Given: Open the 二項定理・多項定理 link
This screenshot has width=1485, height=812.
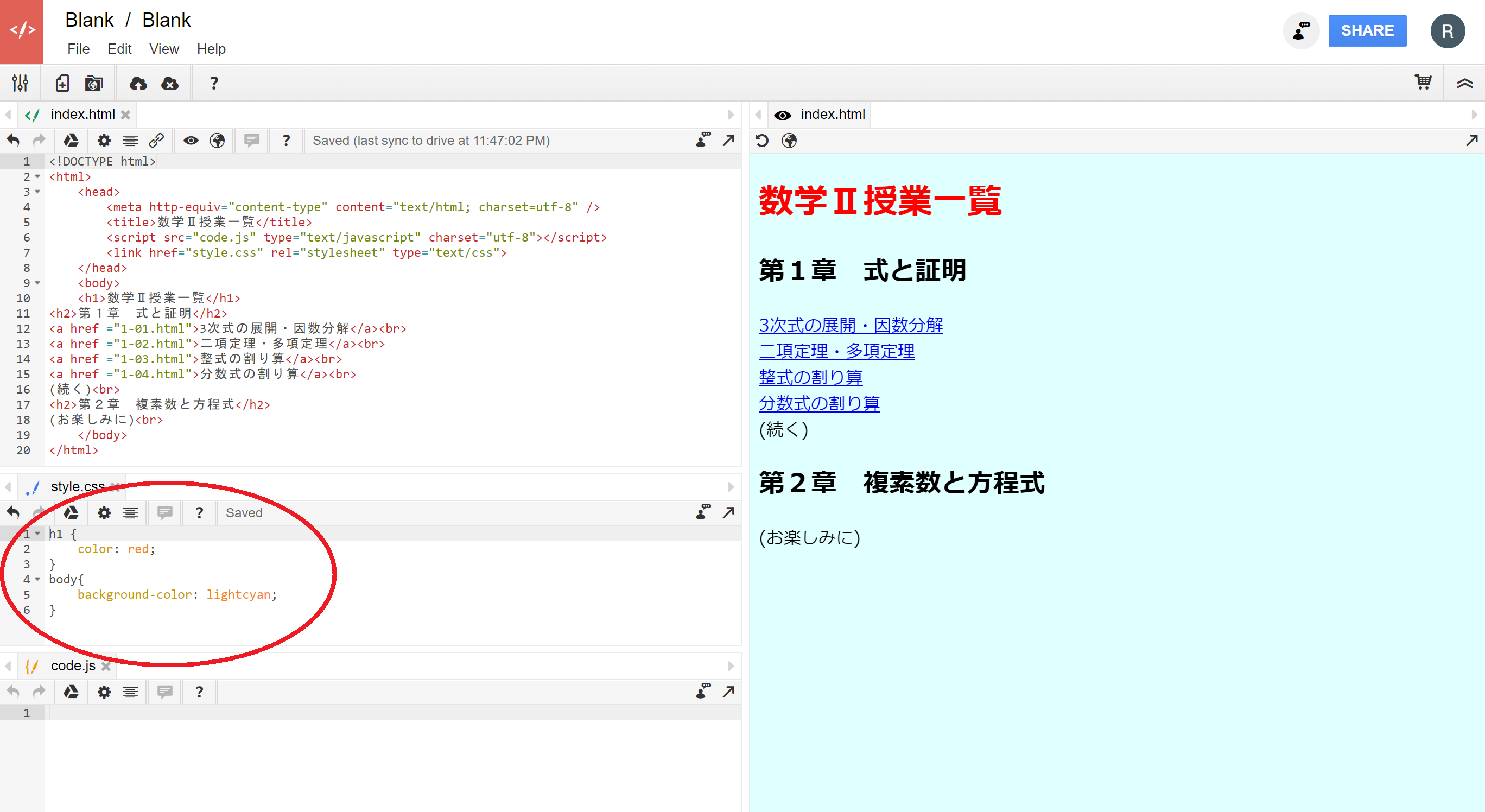Looking at the screenshot, I should (x=836, y=351).
